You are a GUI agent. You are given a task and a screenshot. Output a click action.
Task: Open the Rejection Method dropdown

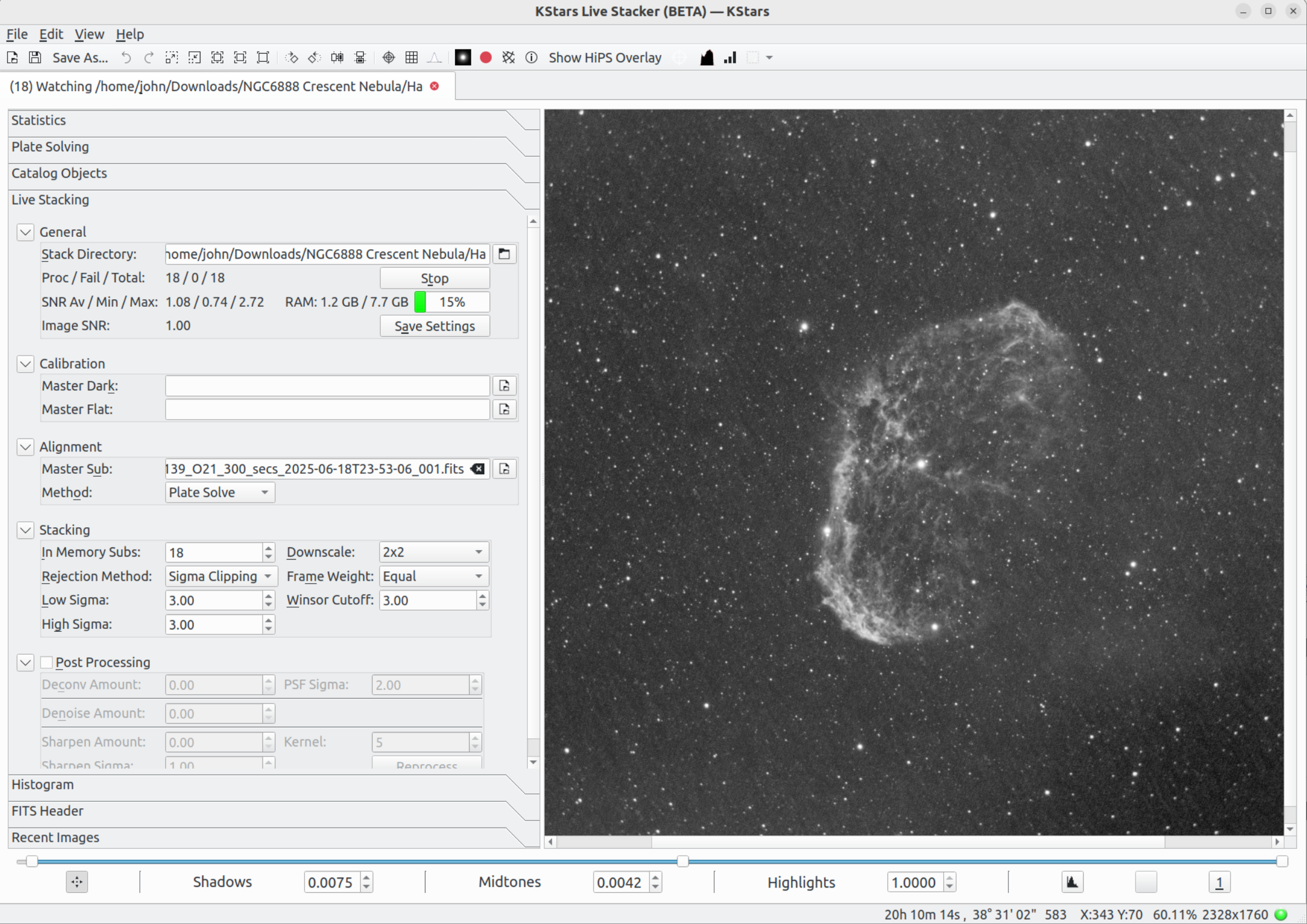(220, 576)
